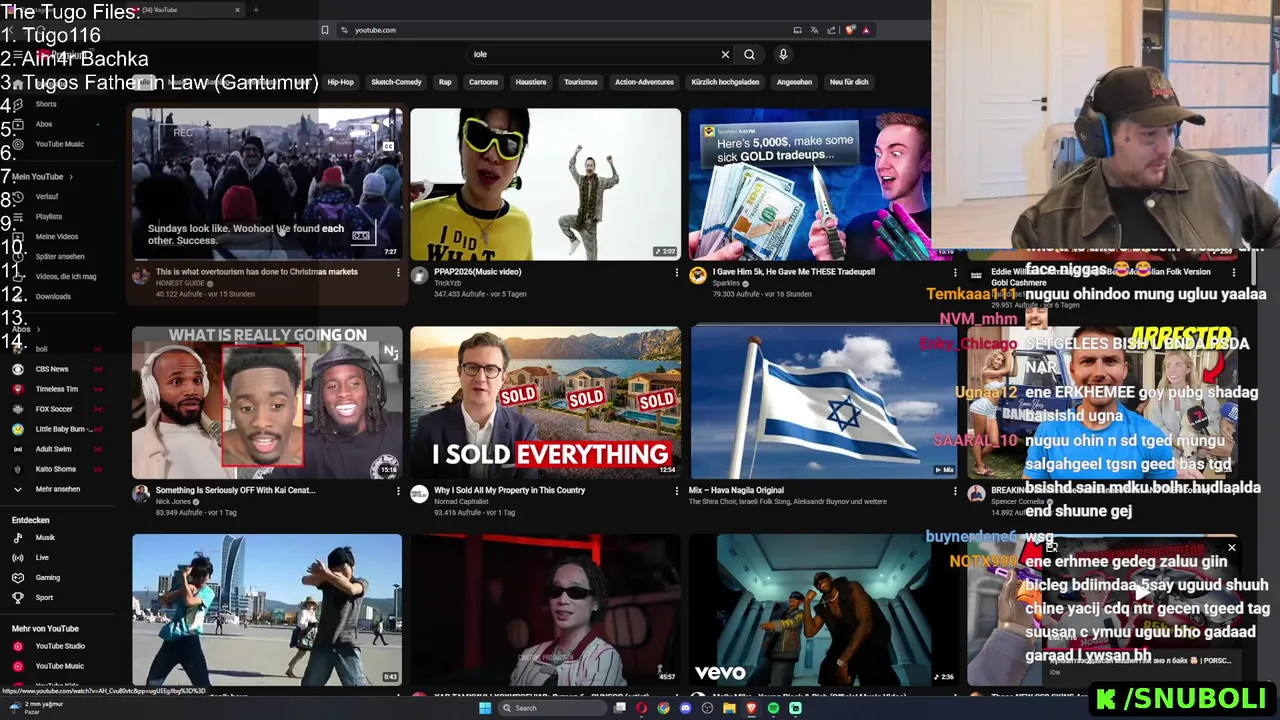Play the Israeli flag mix thumbnail

pyautogui.click(x=823, y=402)
